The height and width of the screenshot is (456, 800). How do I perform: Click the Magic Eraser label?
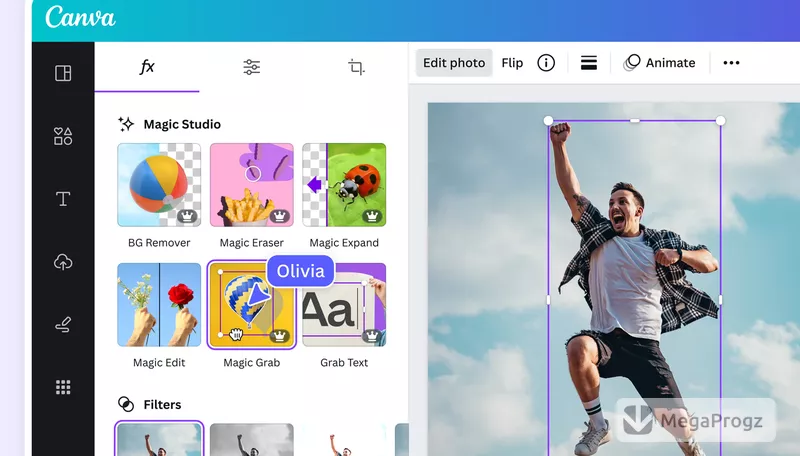pyautogui.click(x=252, y=243)
